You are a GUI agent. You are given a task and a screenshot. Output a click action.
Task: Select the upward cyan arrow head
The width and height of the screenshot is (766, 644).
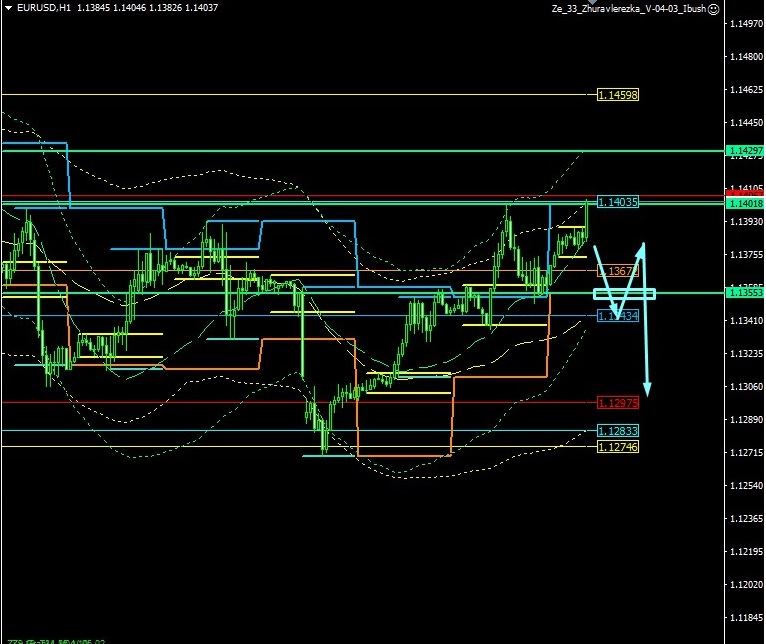click(x=643, y=248)
